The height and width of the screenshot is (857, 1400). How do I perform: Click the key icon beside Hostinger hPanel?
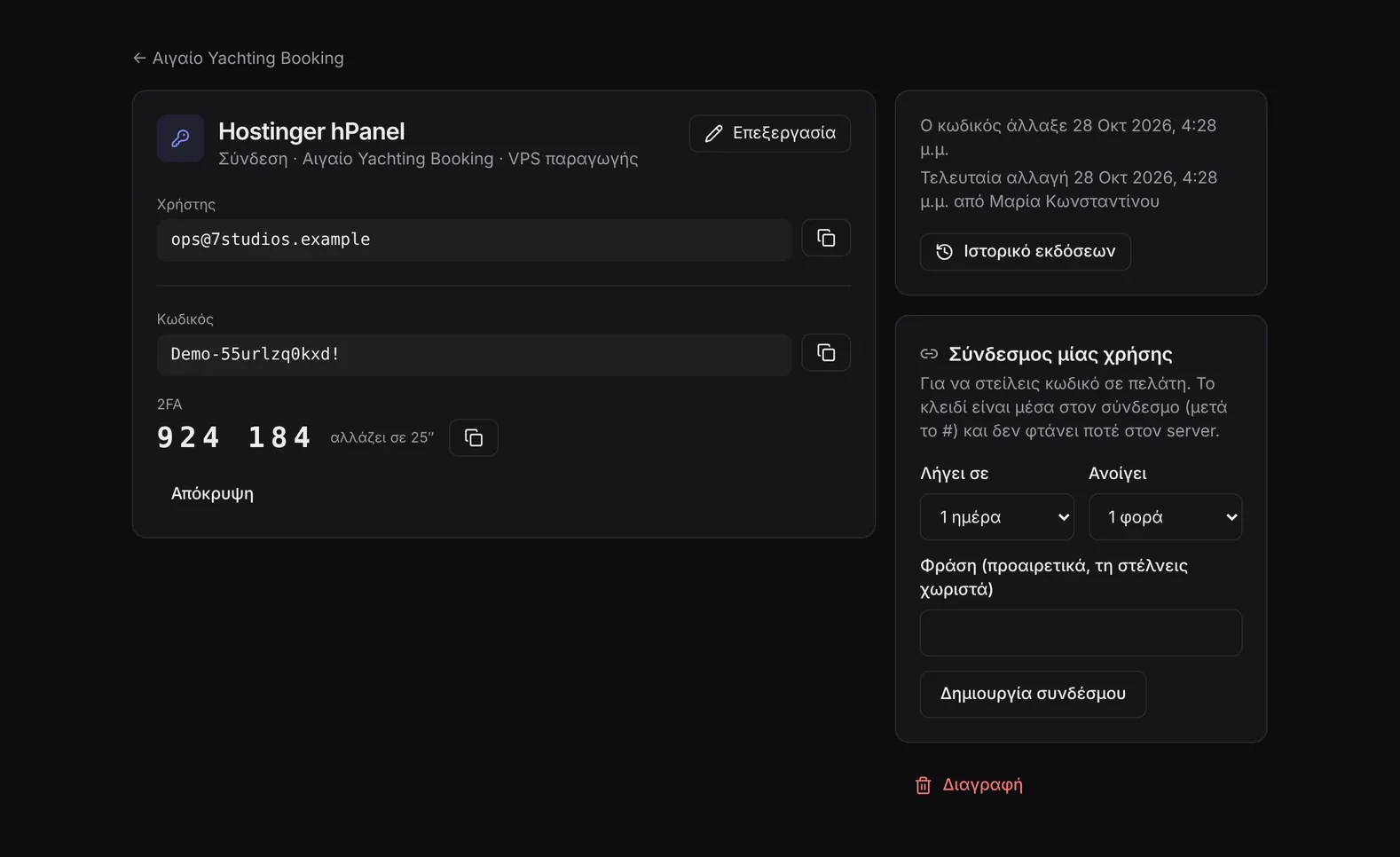(x=180, y=138)
